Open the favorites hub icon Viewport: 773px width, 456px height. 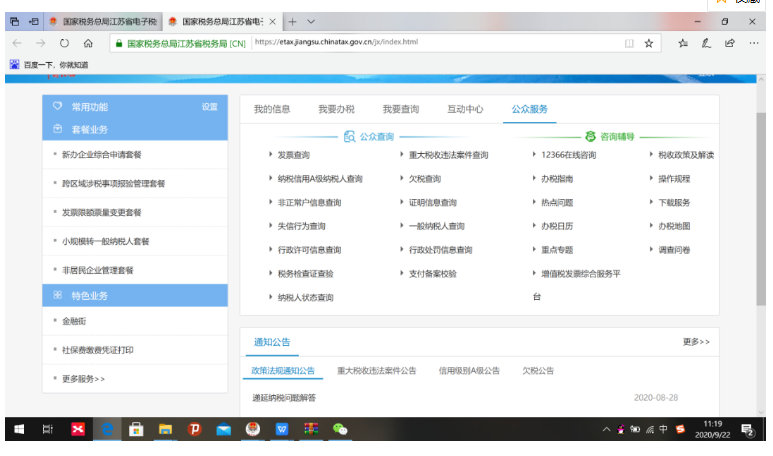(x=683, y=43)
